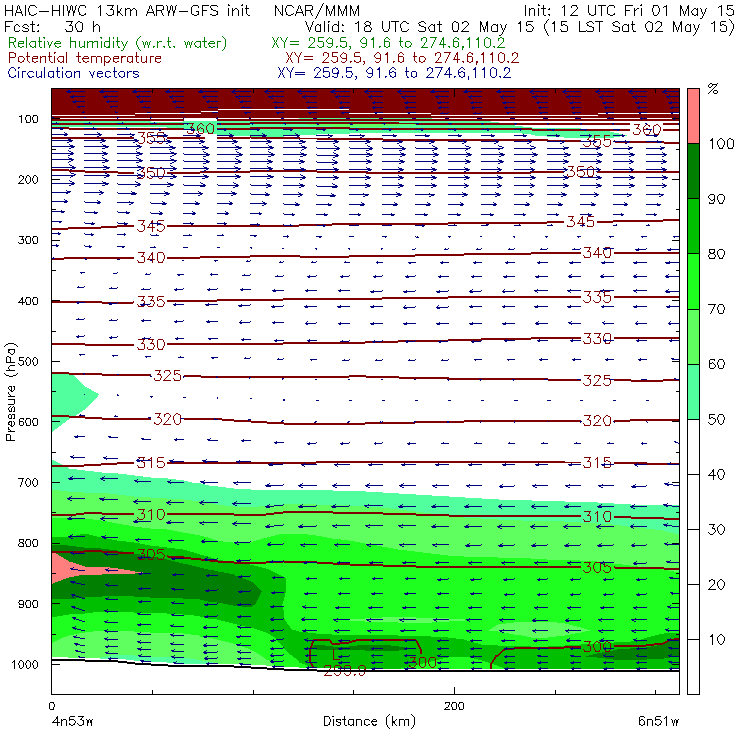Click the blue XY coordinates text line
The width and height of the screenshot is (740, 740).
pos(394,73)
